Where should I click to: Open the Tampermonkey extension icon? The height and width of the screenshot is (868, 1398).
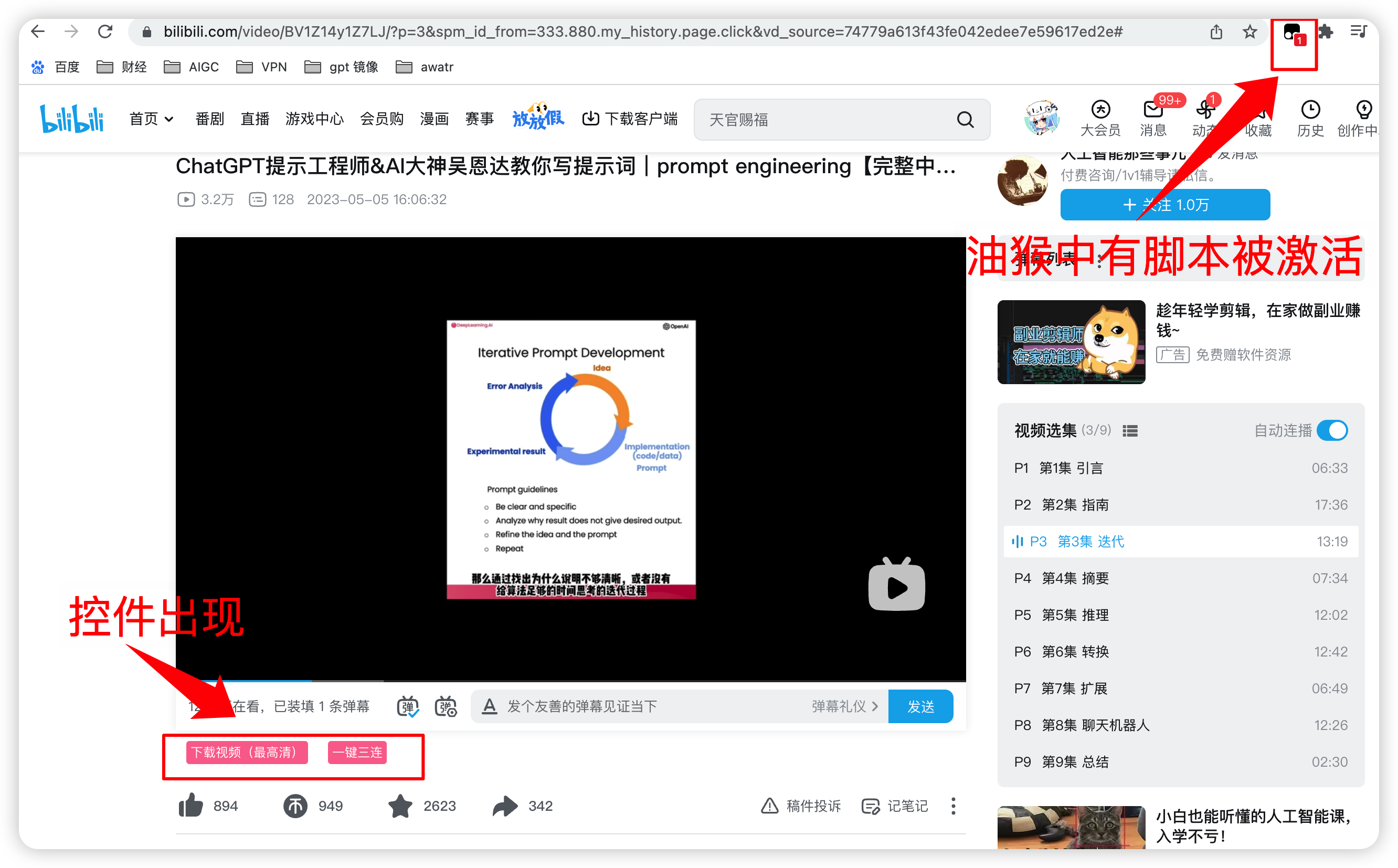click(x=1292, y=33)
